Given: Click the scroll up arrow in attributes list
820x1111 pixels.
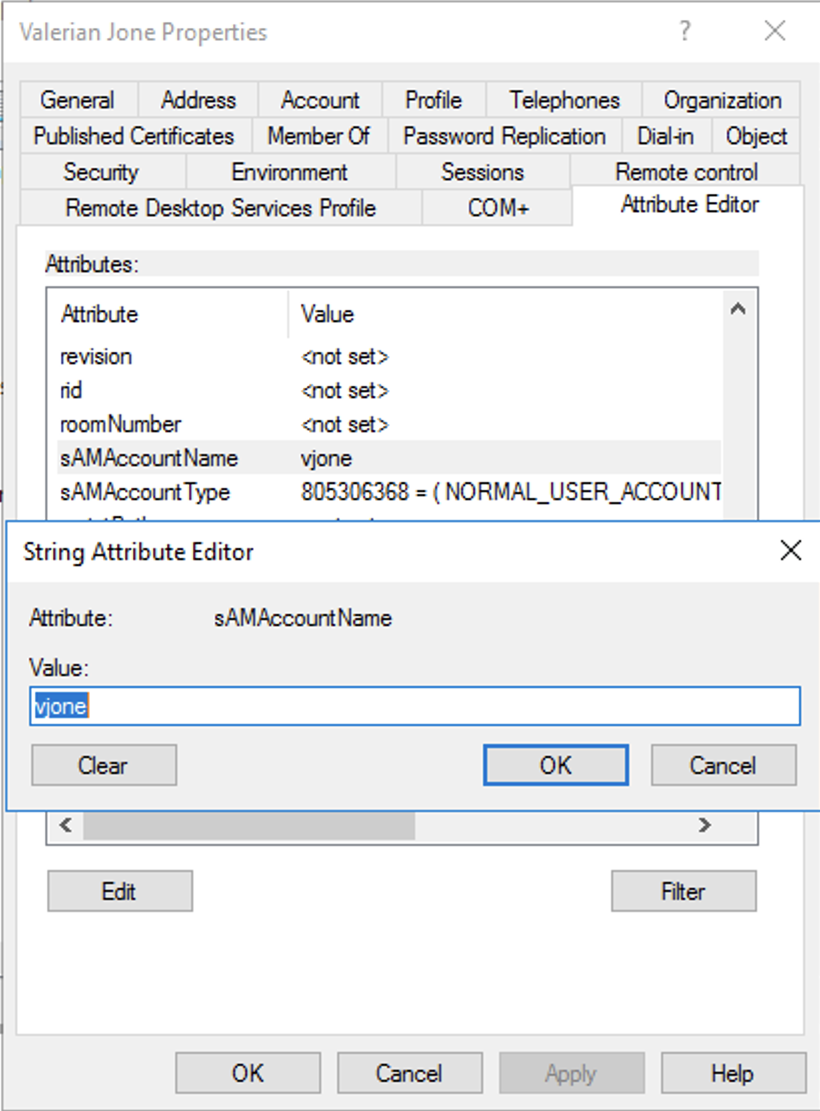Looking at the screenshot, I should coord(738,309).
